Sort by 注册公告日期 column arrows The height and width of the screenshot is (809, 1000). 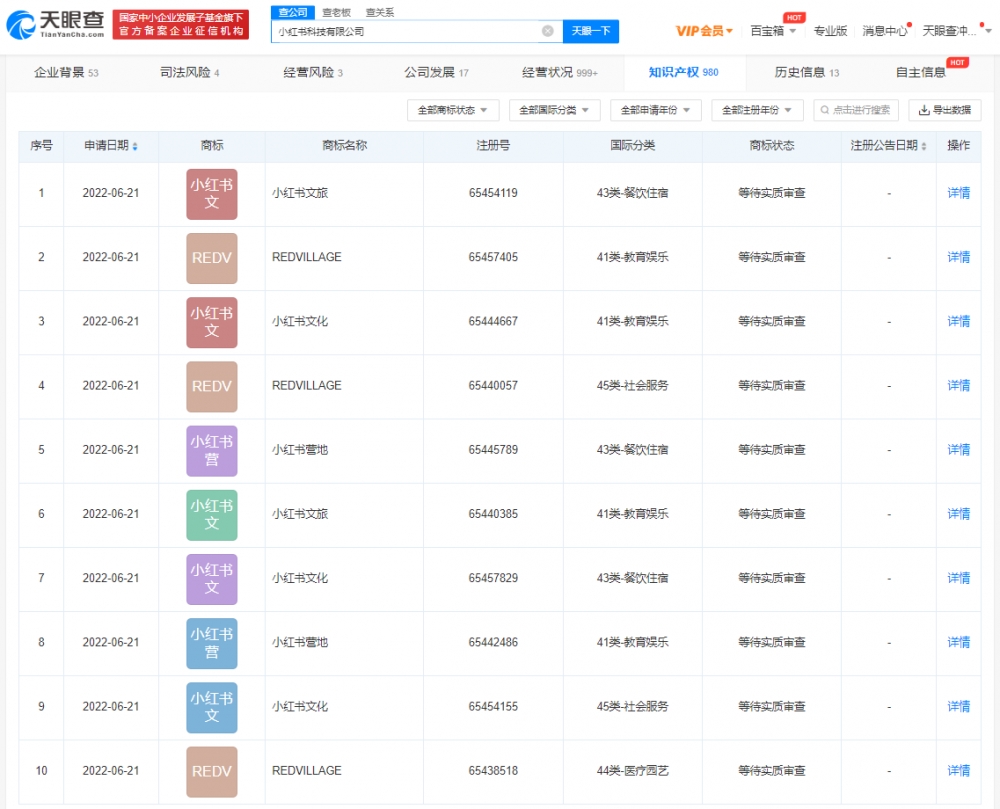(x=924, y=146)
